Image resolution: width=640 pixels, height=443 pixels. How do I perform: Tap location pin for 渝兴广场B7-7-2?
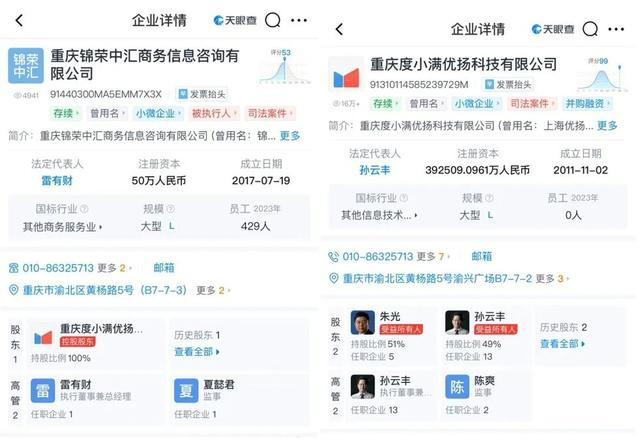click(333, 278)
